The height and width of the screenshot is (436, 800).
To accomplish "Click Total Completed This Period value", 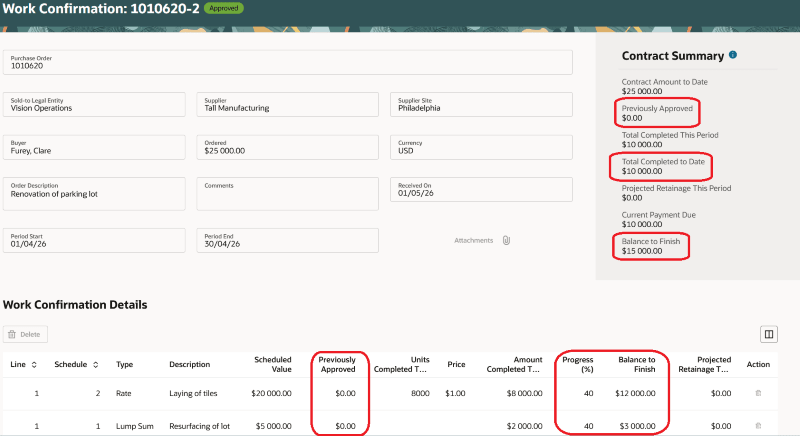I will [642, 144].
